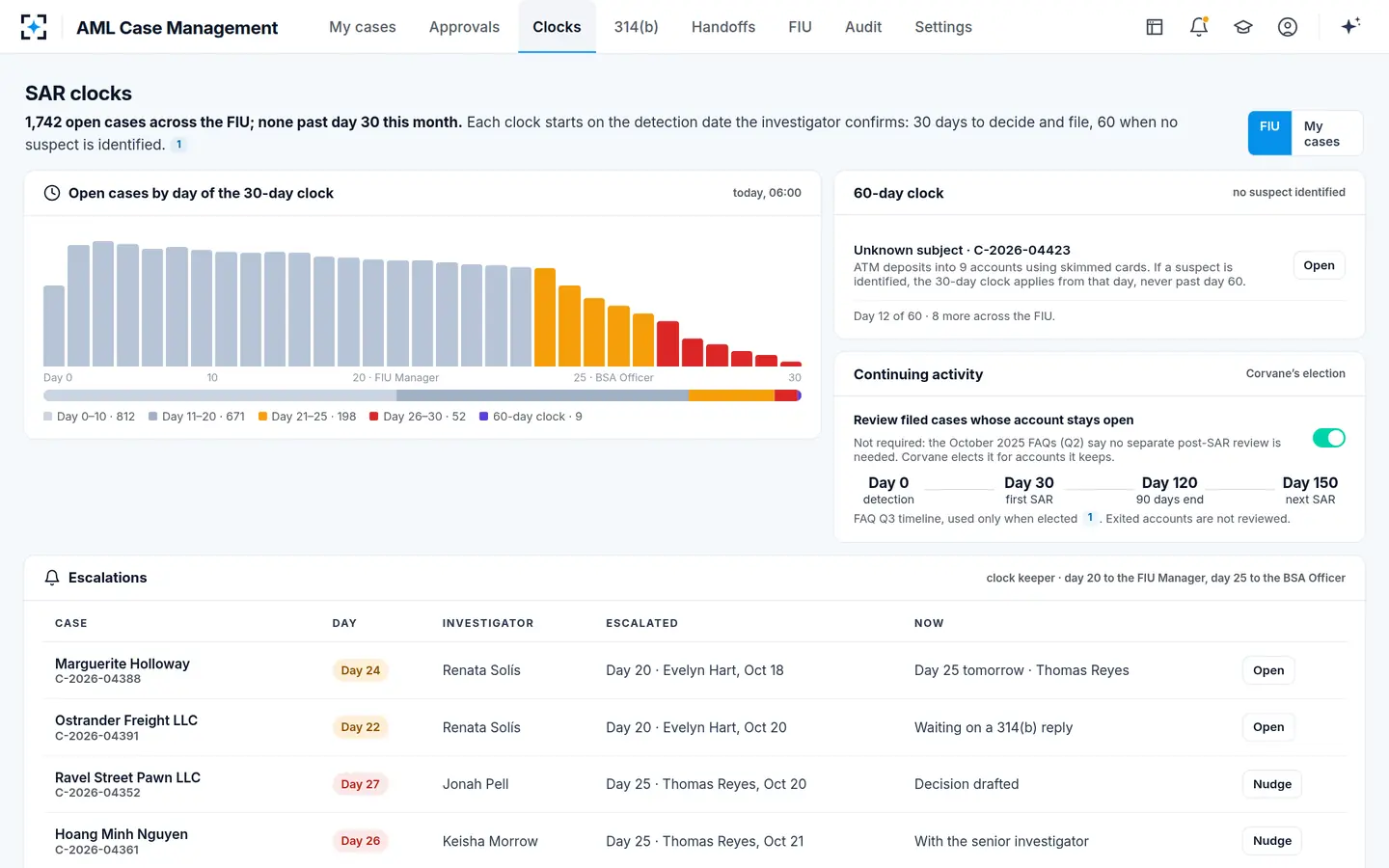
Task: Open the Ostrander Freight LLC case
Action: coord(1268,727)
